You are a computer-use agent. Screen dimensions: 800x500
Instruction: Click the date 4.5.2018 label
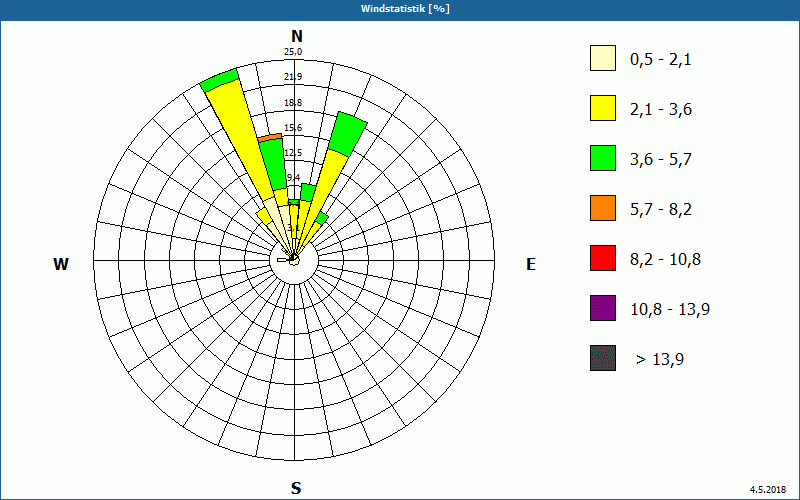[768, 489]
